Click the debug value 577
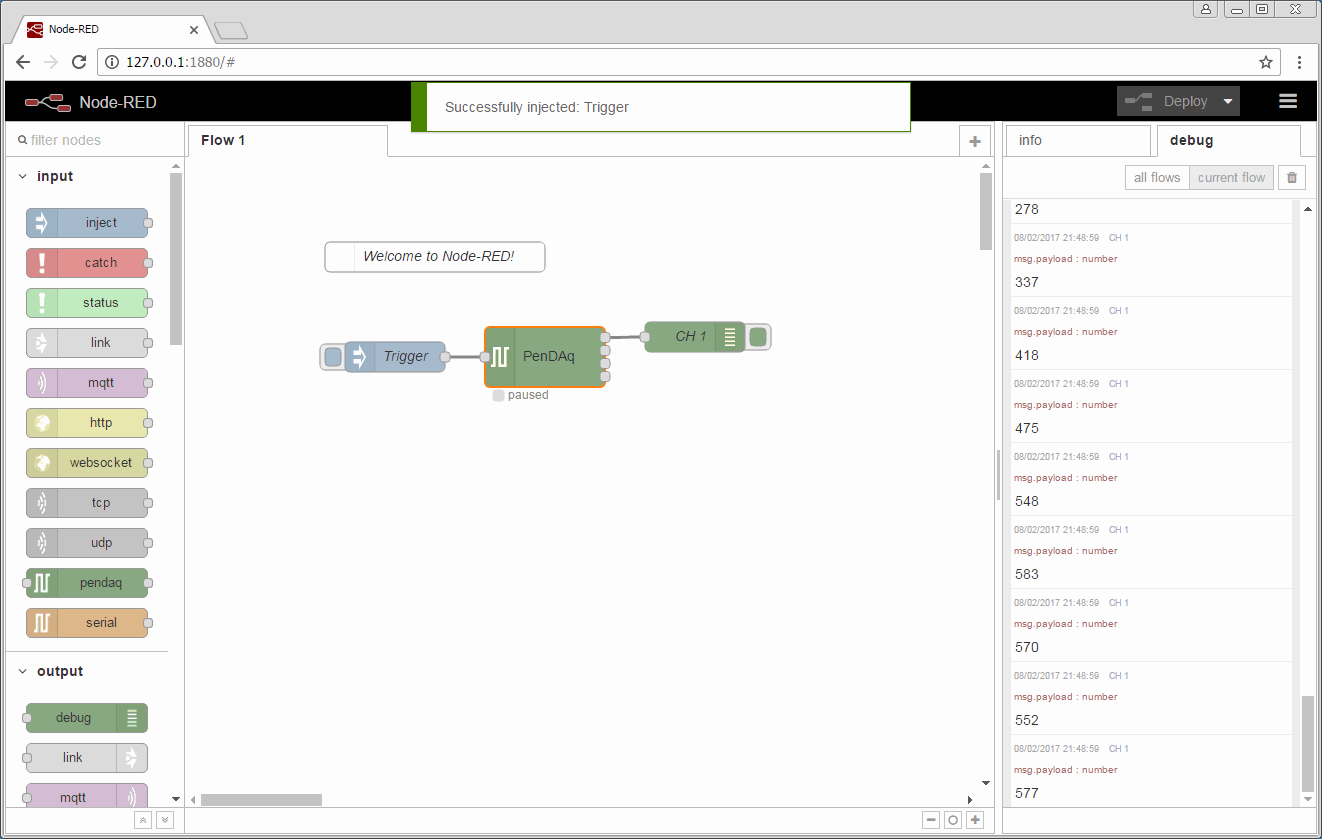 [1027, 794]
